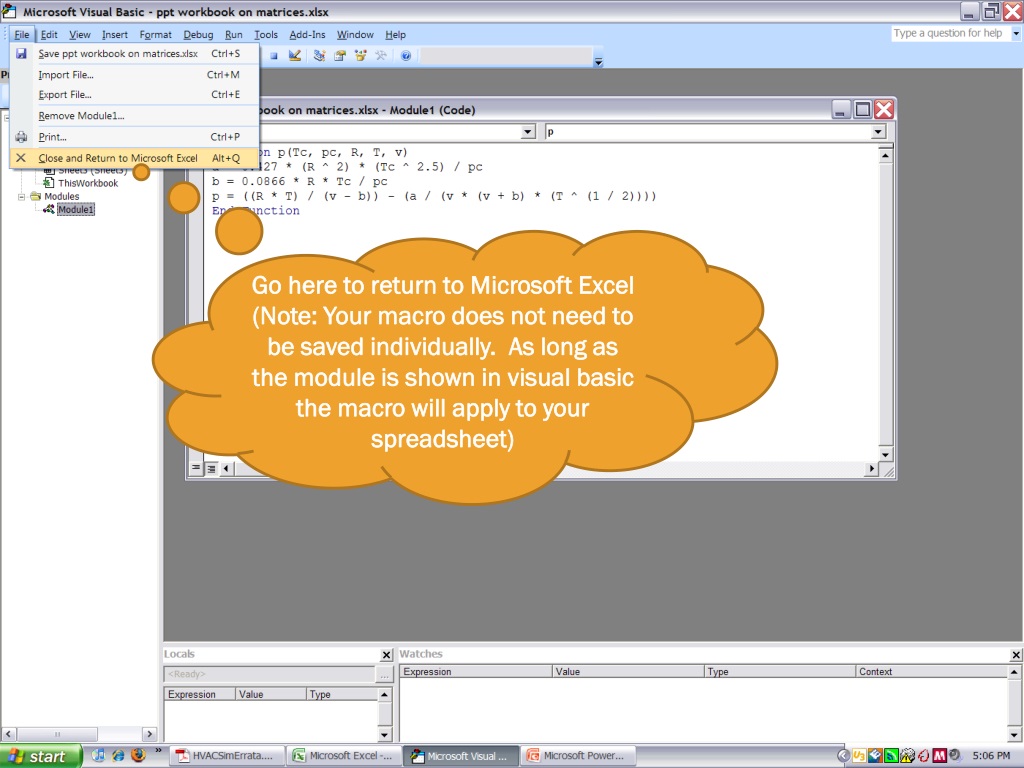Choose Export File from File menu
Screen dimensions: 1024x768
click(x=135, y=95)
